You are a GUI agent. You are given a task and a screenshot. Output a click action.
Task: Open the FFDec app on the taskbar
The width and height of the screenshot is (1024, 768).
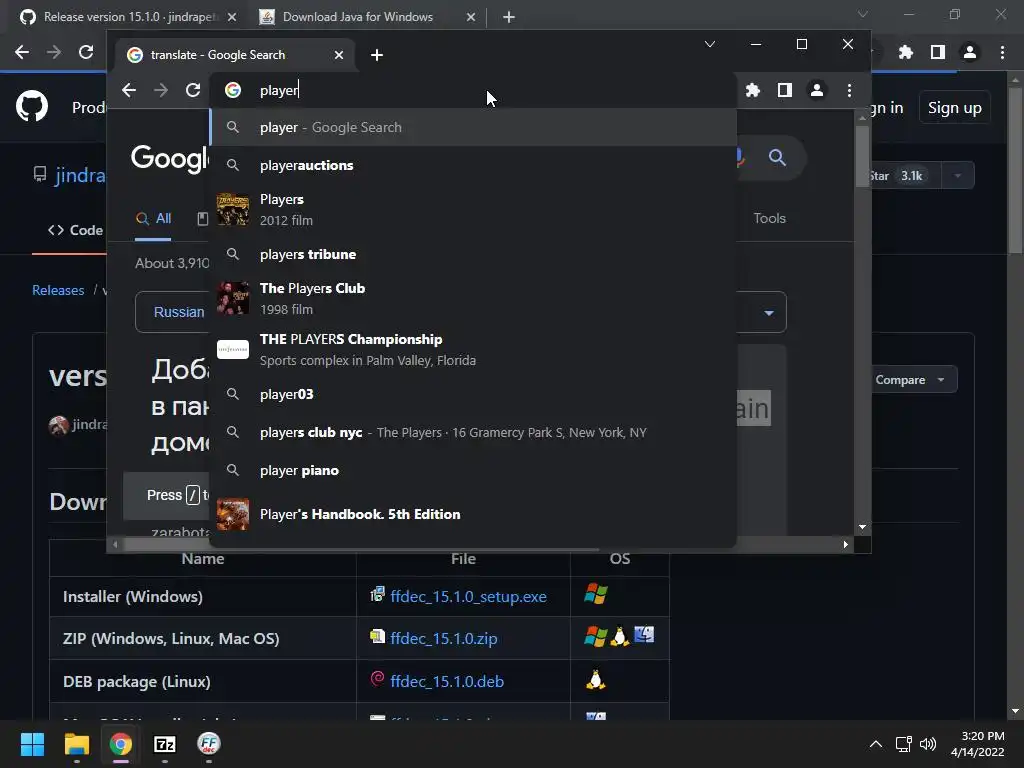[209, 744]
